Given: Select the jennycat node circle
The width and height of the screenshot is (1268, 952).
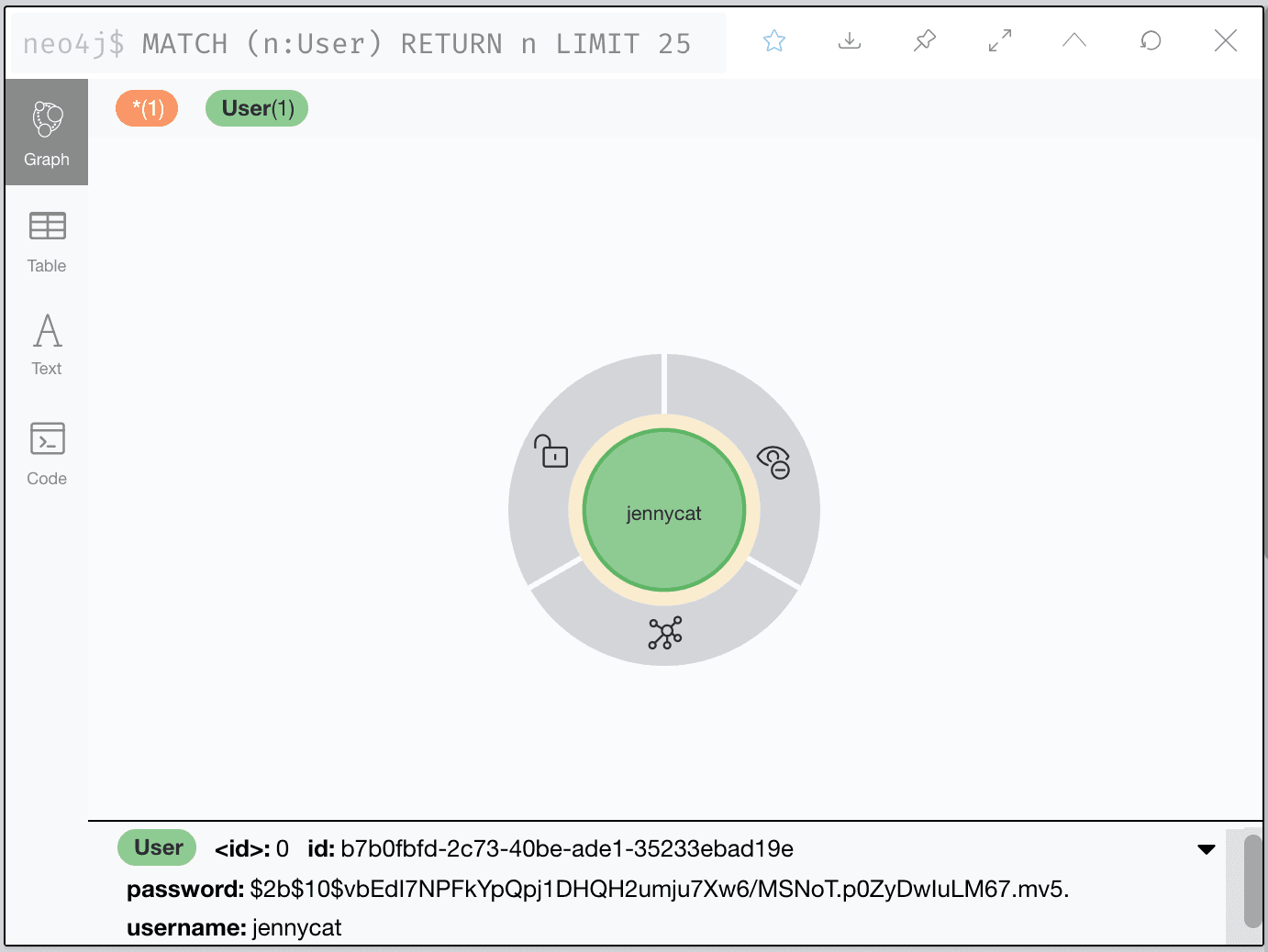Looking at the screenshot, I should coord(664,512).
